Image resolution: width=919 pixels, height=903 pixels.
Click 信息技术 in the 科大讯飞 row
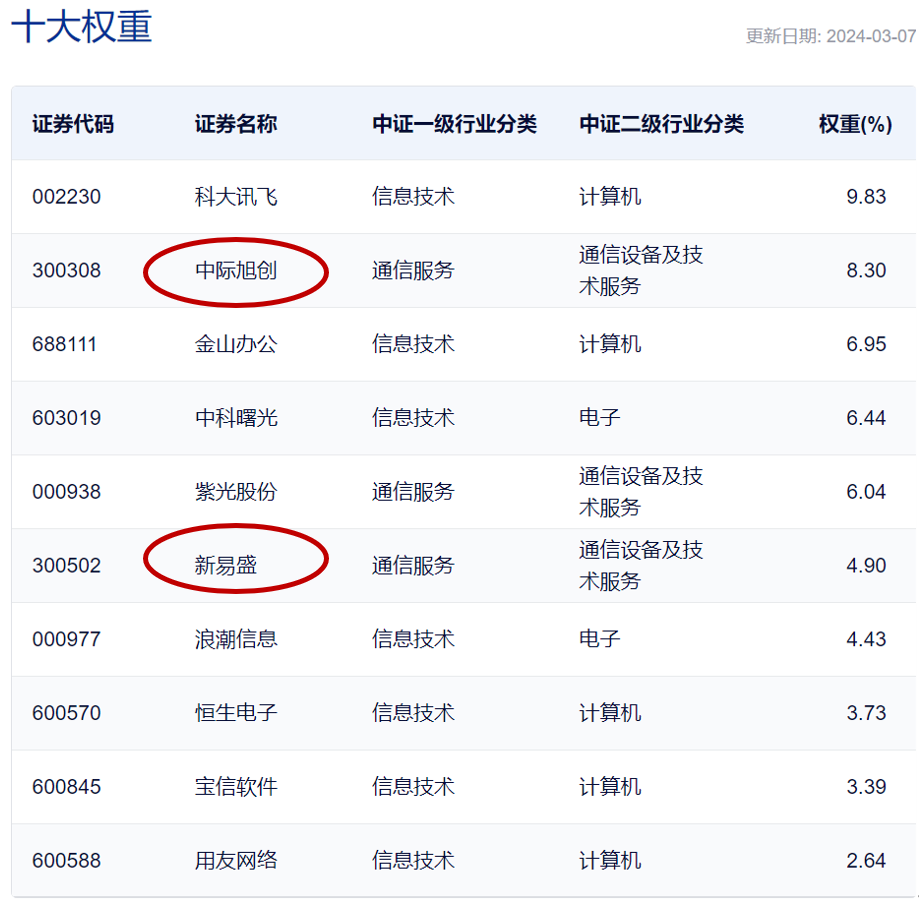click(413, 197)
